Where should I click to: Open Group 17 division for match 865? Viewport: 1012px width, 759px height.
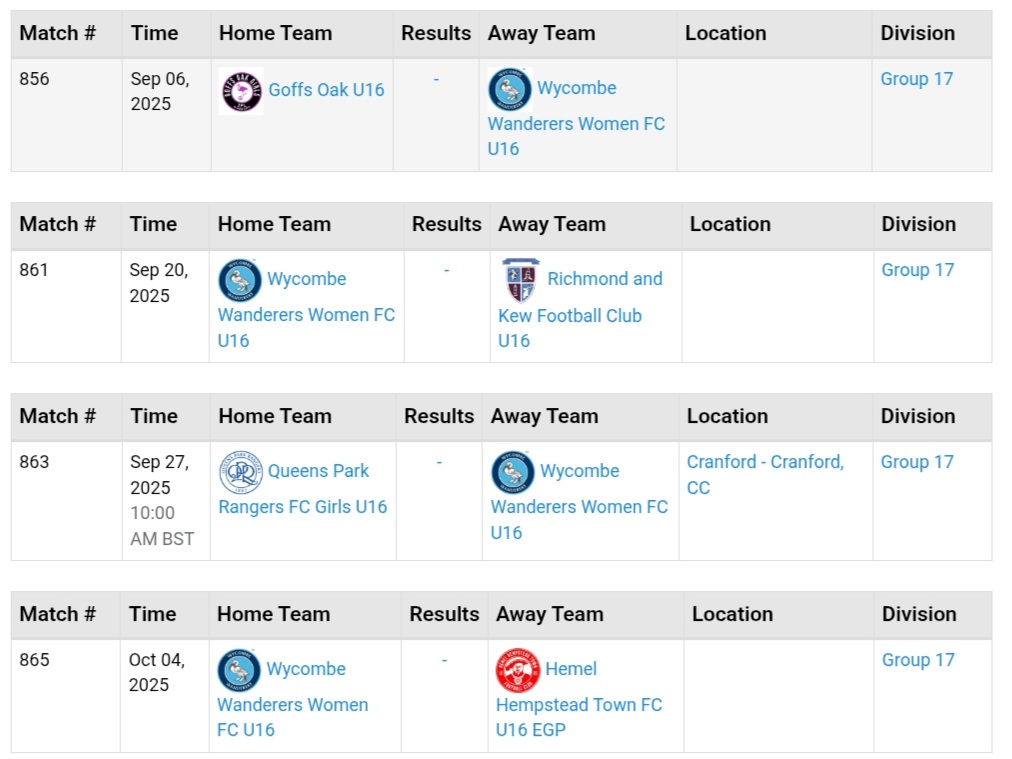tap(918, 660)
